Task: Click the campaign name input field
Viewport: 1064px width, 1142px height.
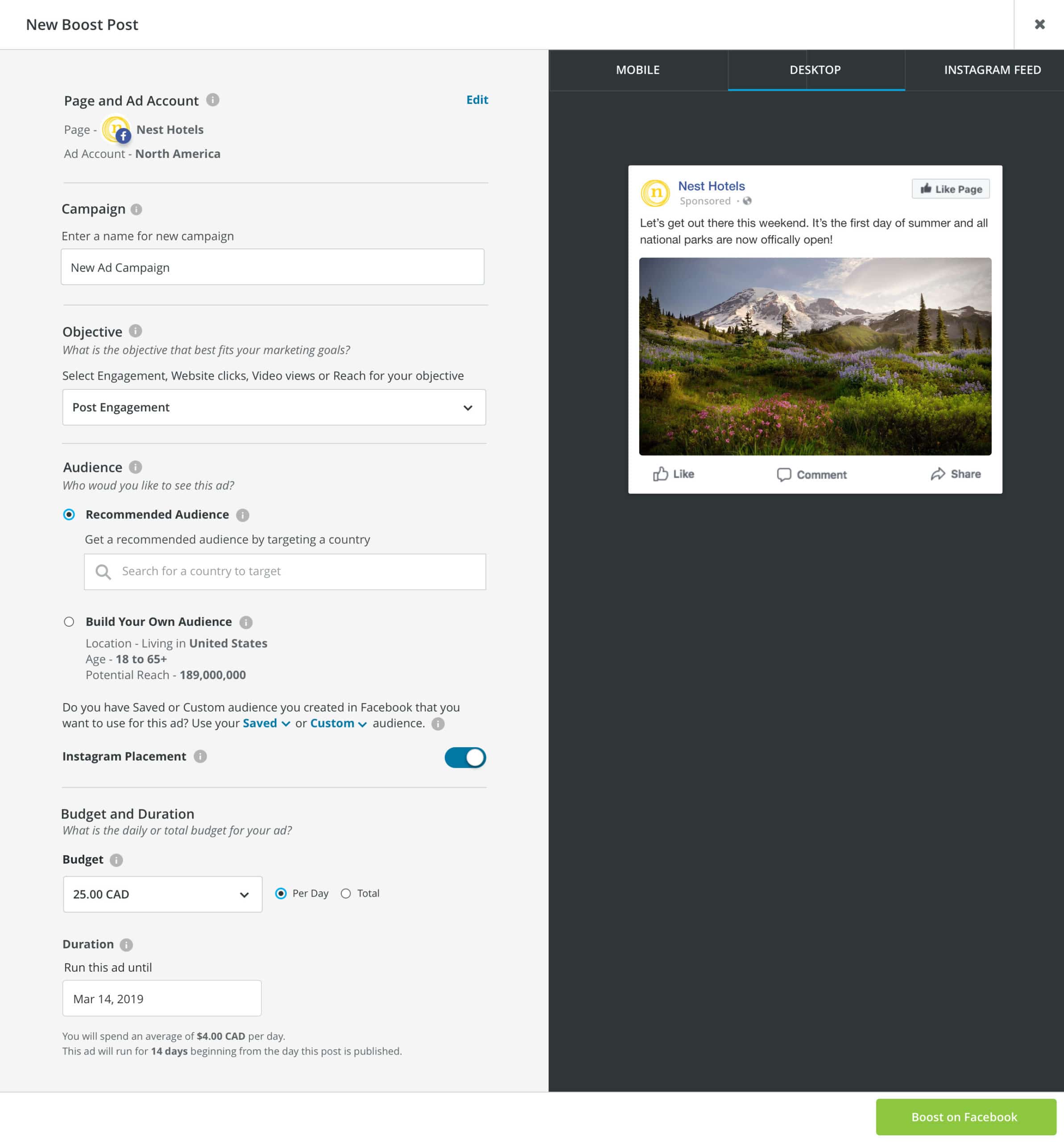Action: coord(272,267)
